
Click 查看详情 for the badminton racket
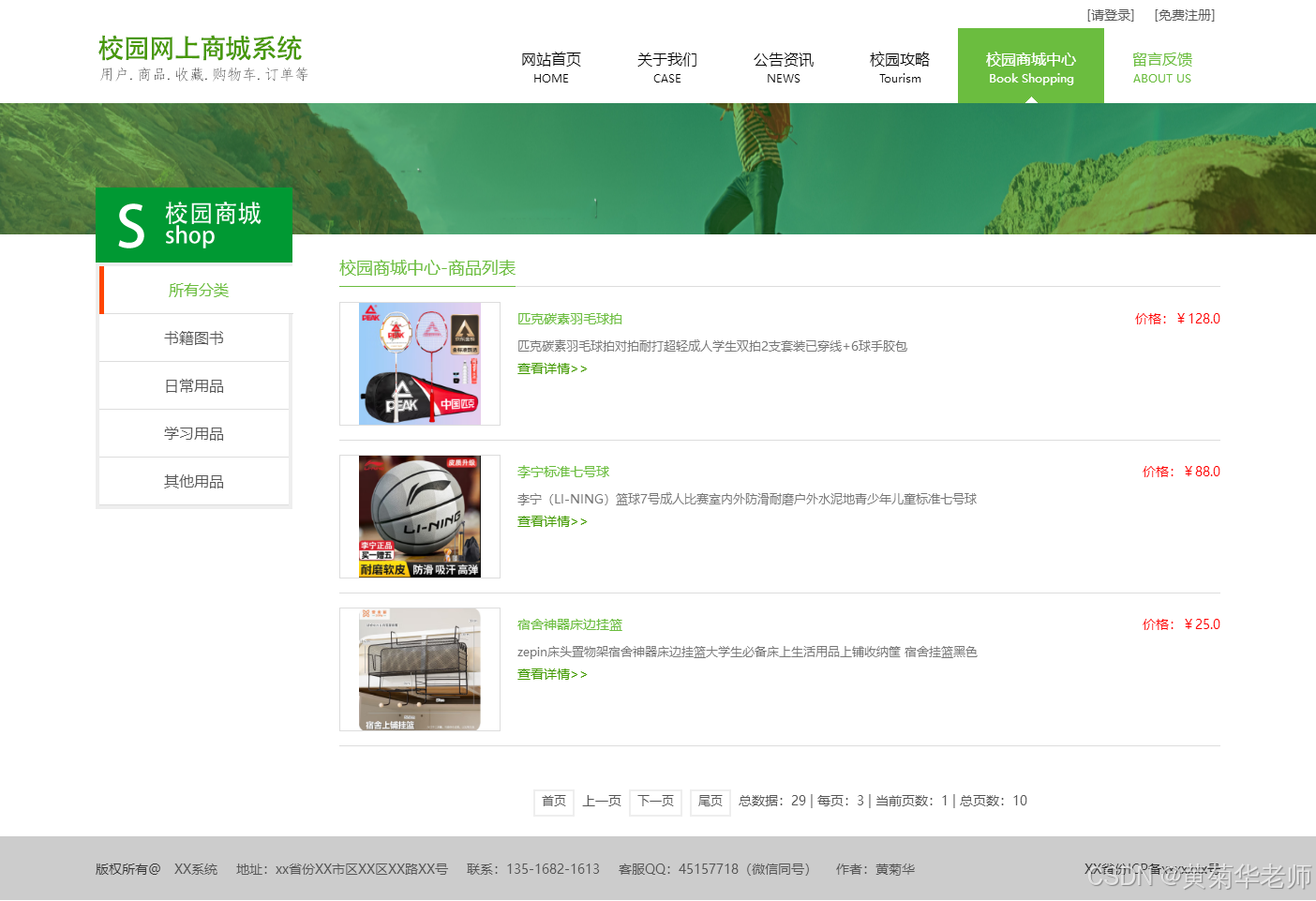pyautogui.click(x=552, y=368)
